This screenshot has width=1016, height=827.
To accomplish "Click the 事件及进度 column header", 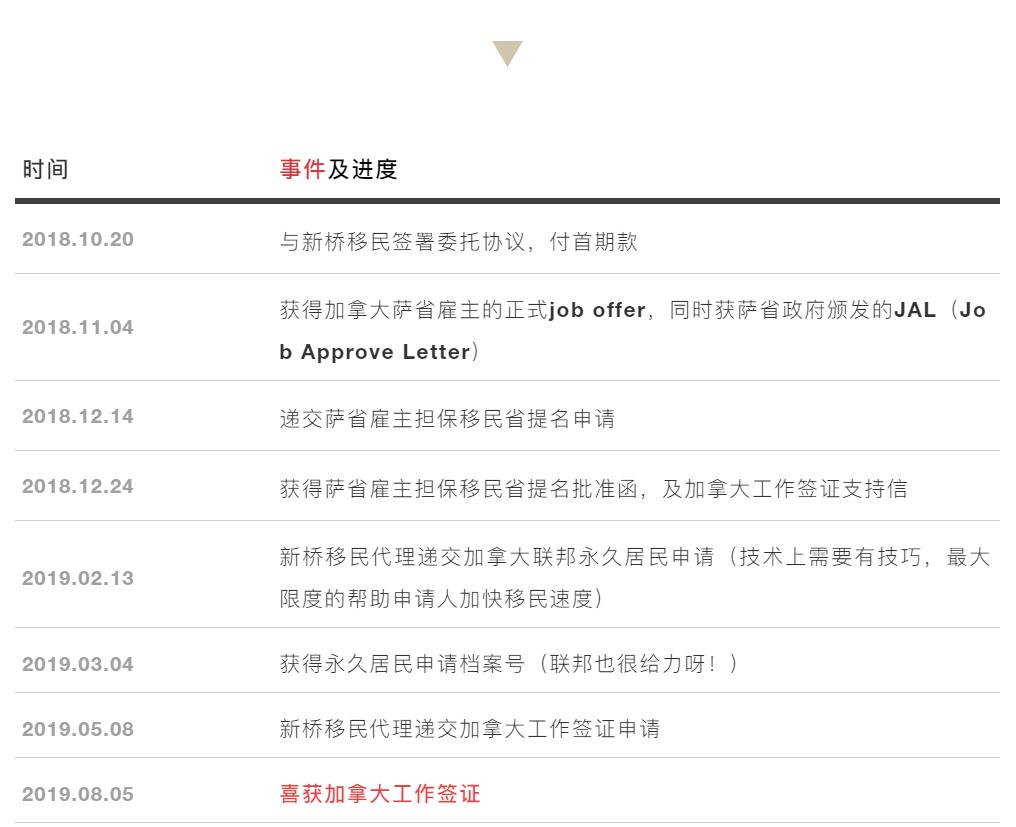I will coord(338,169).
